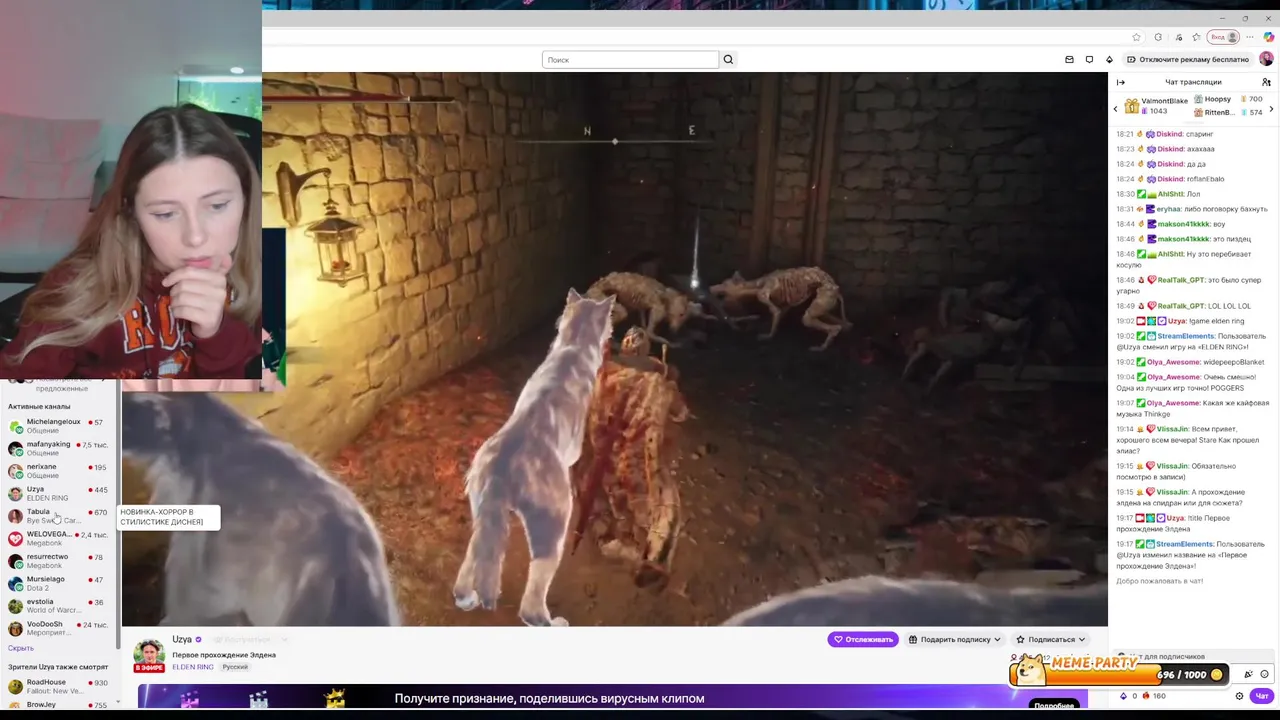The image size is (1280, 720).
Task: Open the Michelangeloux channel
Action: pos(58,426)
